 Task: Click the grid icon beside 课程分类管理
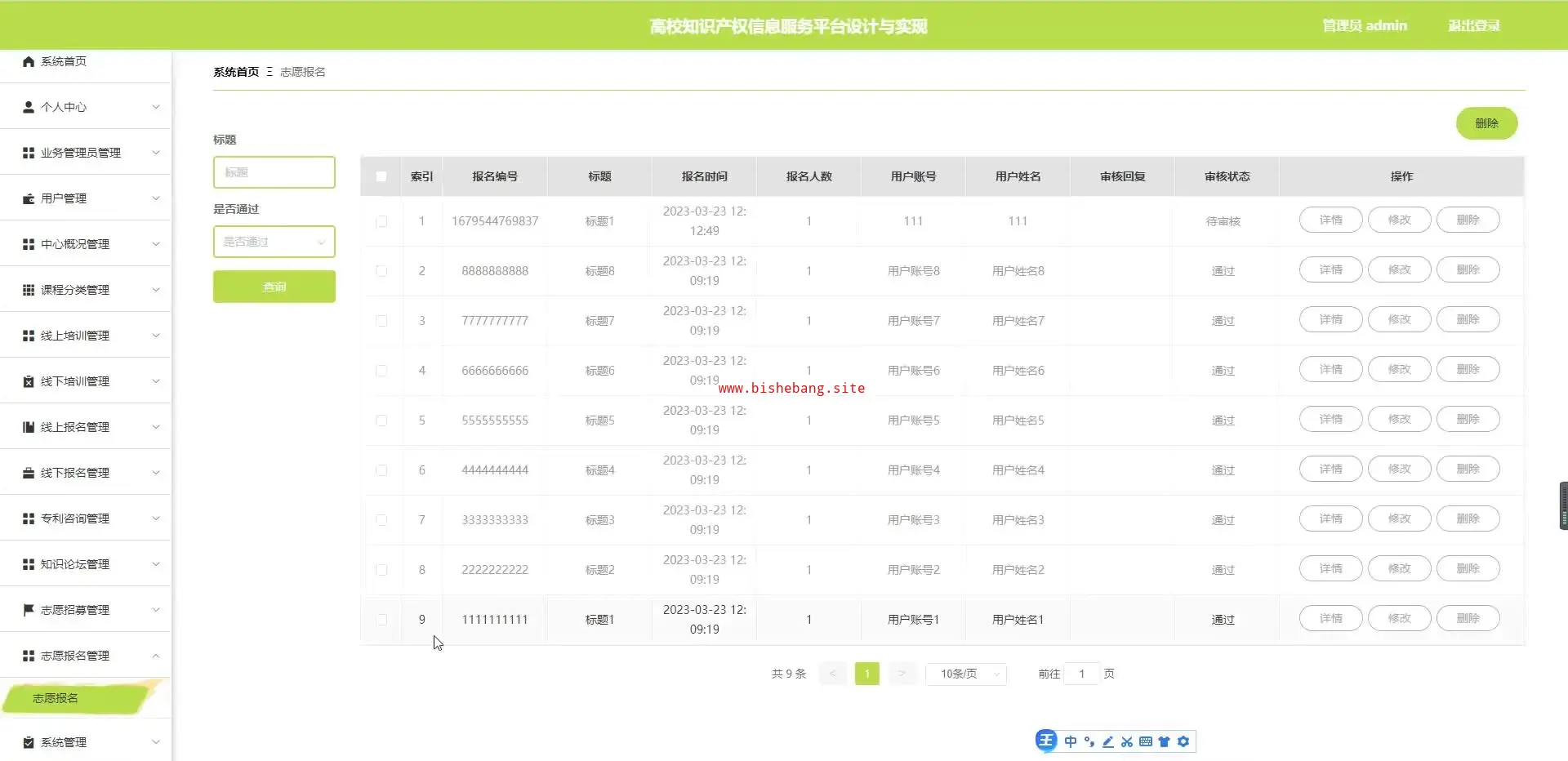pyautogui.click(x=29, y=290)
